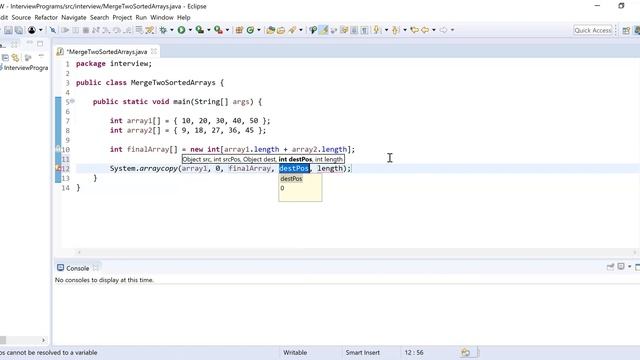
Task: Click the Save toolbar icon
Action: pyautogui.click(x=8, y=30)
